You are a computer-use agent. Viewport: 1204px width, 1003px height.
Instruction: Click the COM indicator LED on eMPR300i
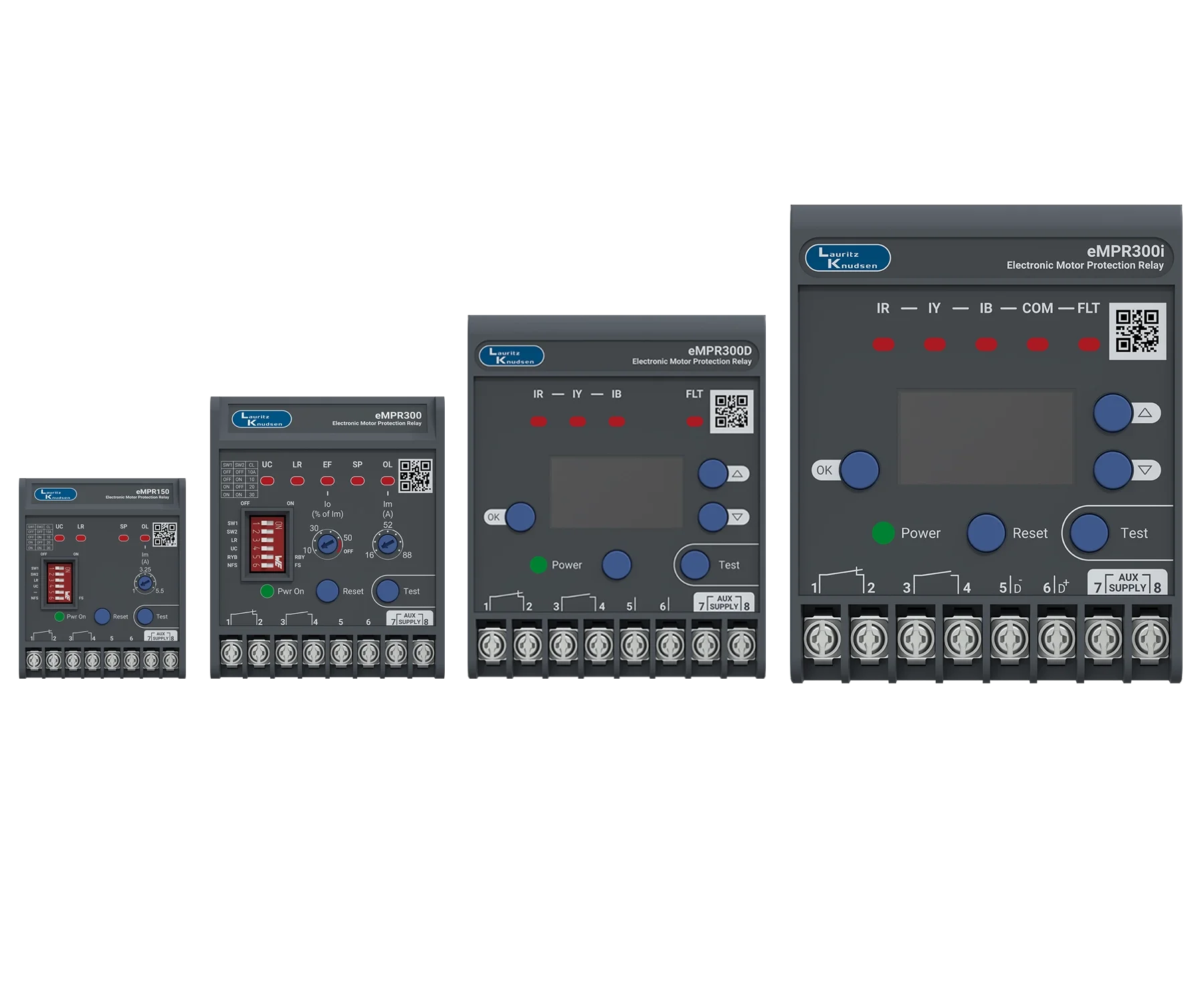coord(1037,344)
